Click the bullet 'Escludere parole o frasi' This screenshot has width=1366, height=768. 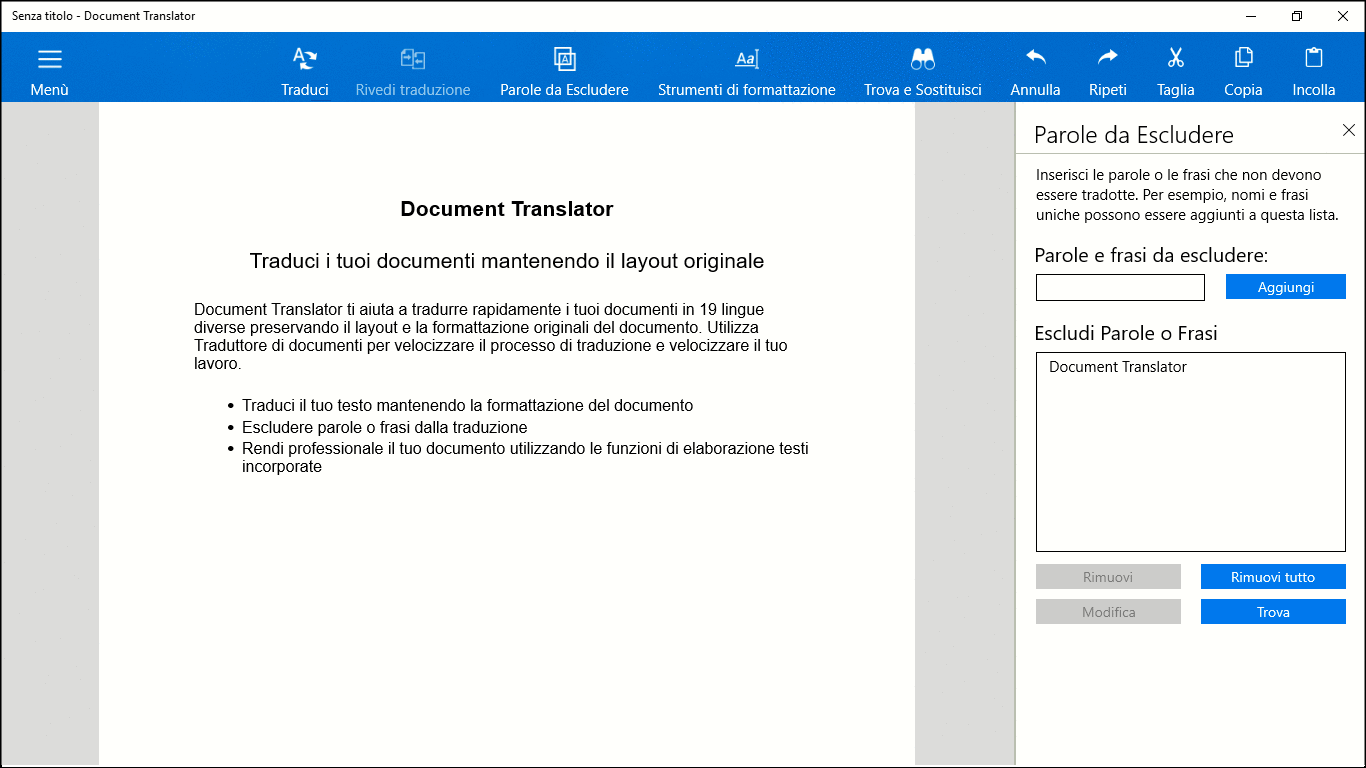tap(384, 427)
